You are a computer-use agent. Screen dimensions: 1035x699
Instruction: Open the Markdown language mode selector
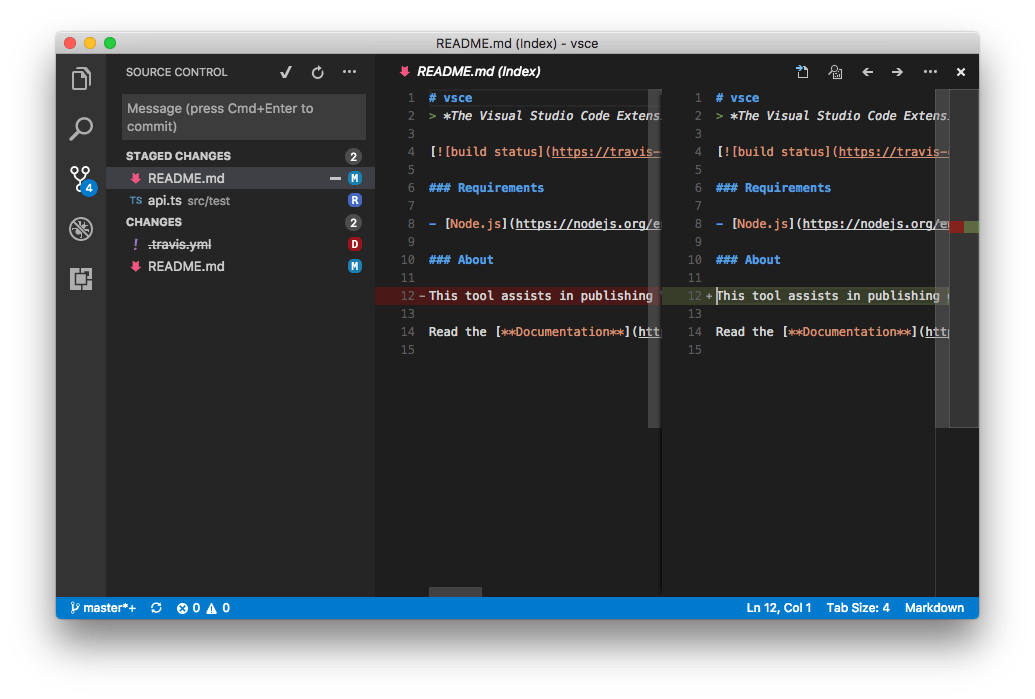coord(935,607)
